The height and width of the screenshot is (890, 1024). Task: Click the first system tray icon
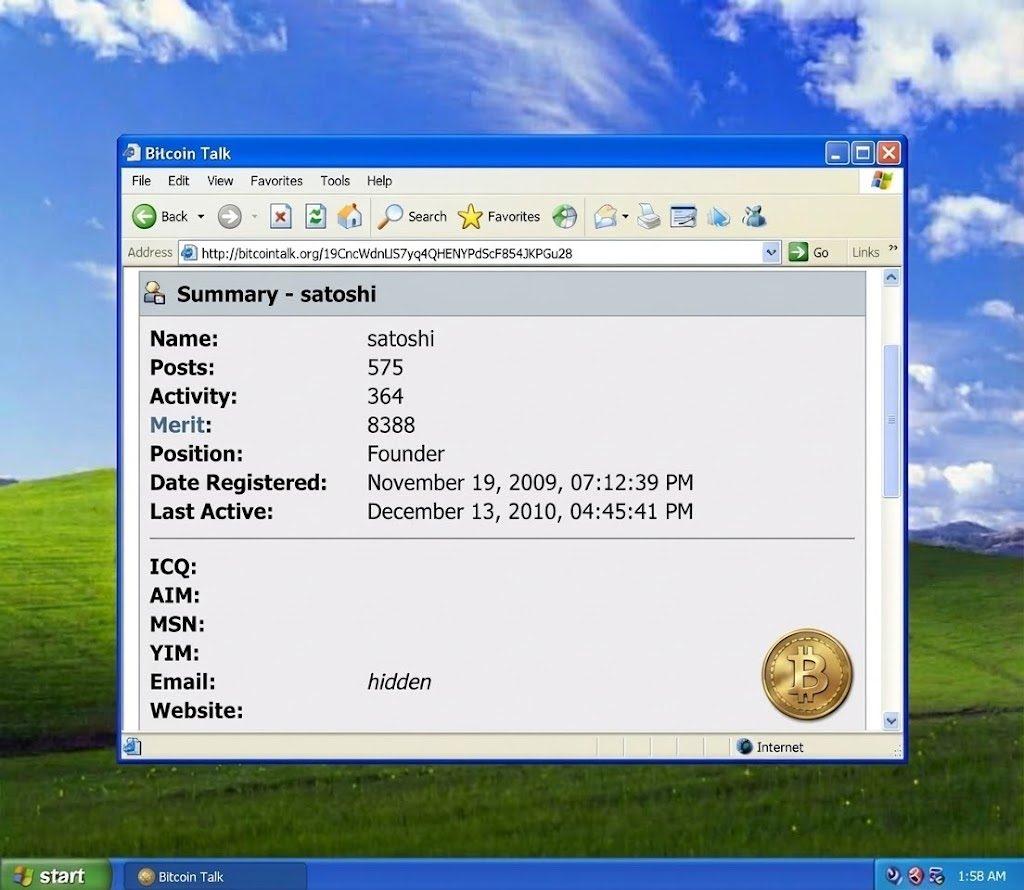point(893,876)
